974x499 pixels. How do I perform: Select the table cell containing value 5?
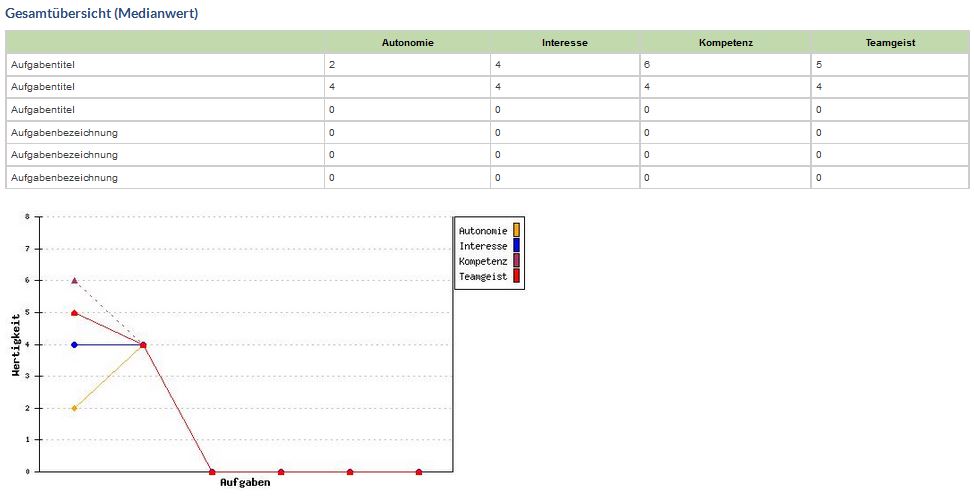(890, 64)
